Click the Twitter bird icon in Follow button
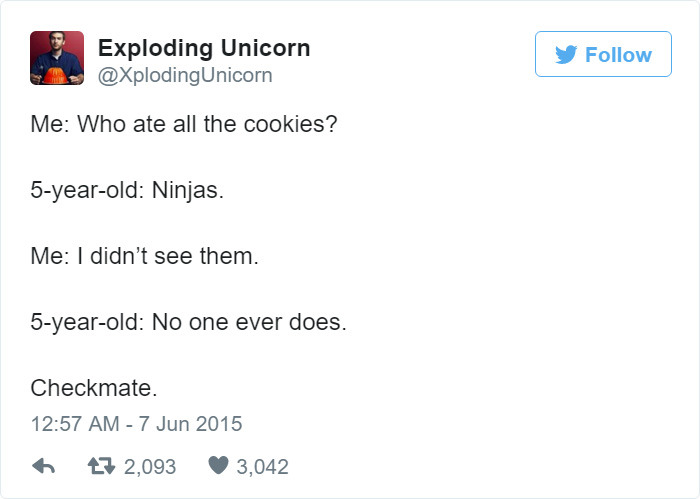Viewport: 700px width, 499px height. (x=567, y=55)
